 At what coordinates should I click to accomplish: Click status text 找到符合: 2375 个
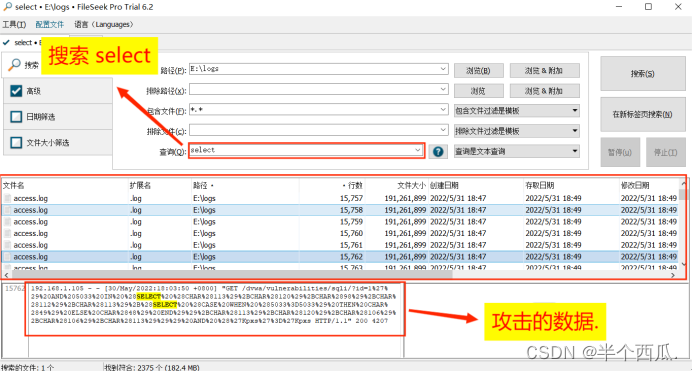(152, 367)
